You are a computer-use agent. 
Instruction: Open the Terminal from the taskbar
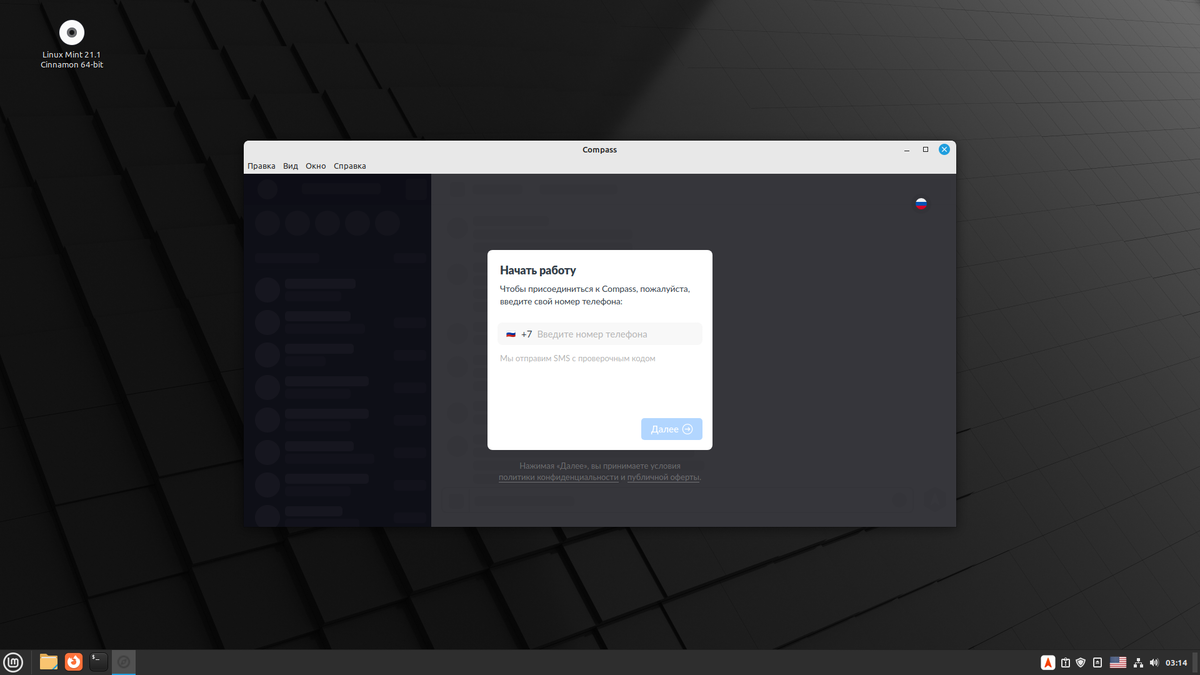98,662
